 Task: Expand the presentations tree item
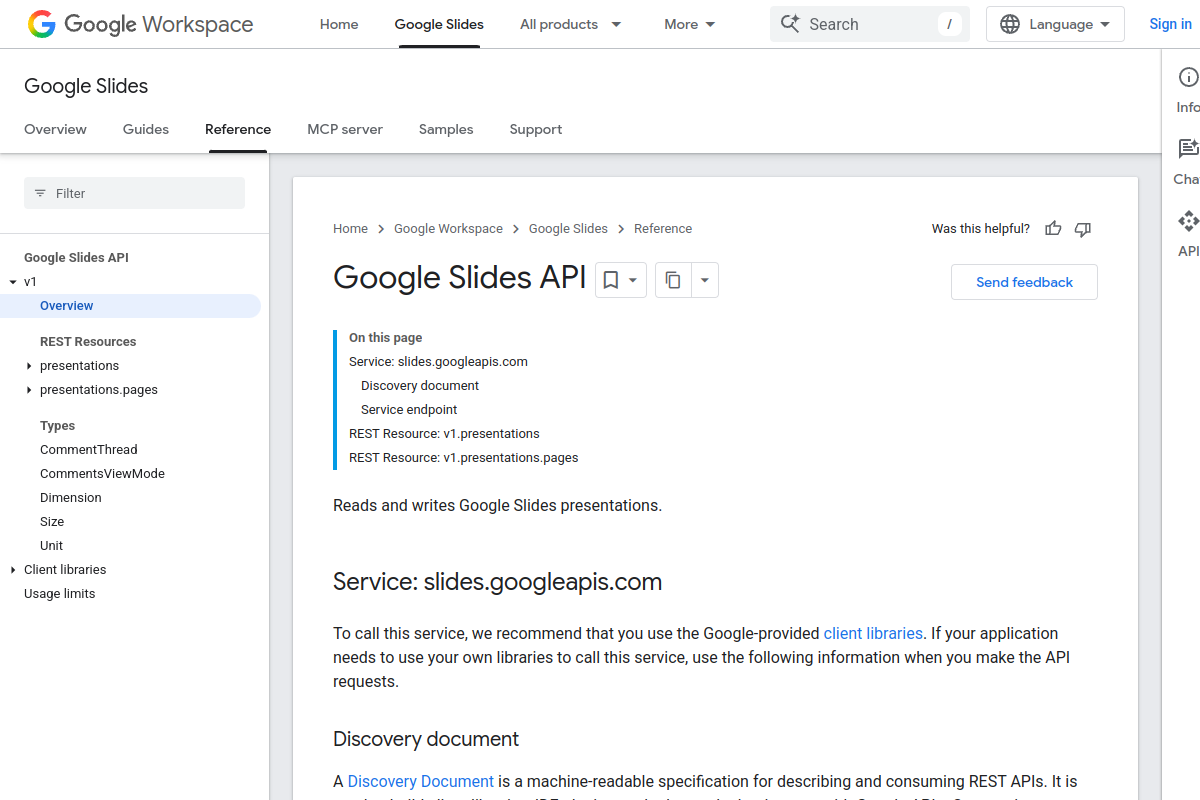(29, 366)
